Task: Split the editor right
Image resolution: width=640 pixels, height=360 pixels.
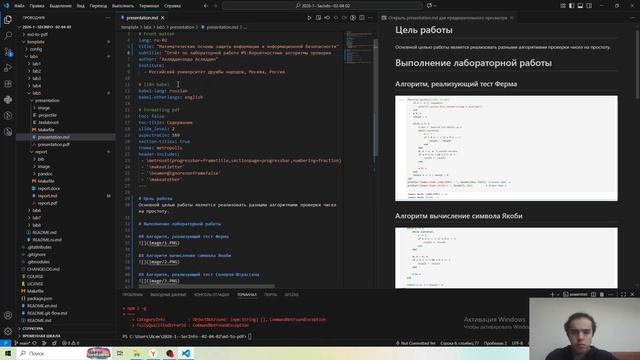Action: 362,18
